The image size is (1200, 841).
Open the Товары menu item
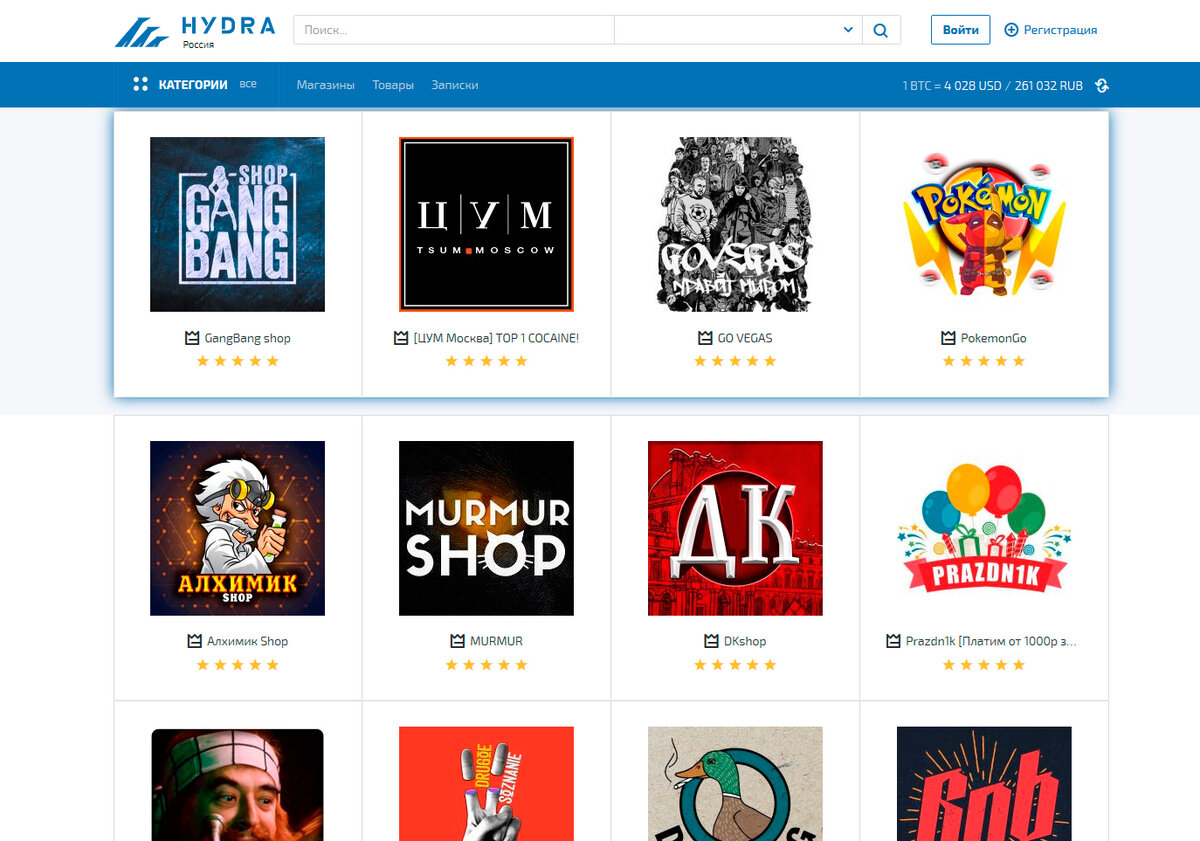(x=393, y=85)
